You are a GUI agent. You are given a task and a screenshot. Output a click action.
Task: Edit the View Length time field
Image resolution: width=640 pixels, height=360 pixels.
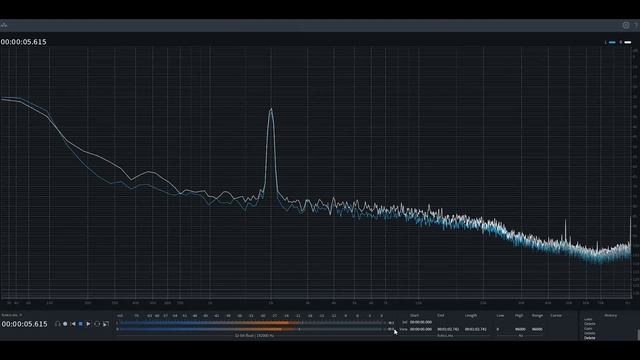[476, 329]
